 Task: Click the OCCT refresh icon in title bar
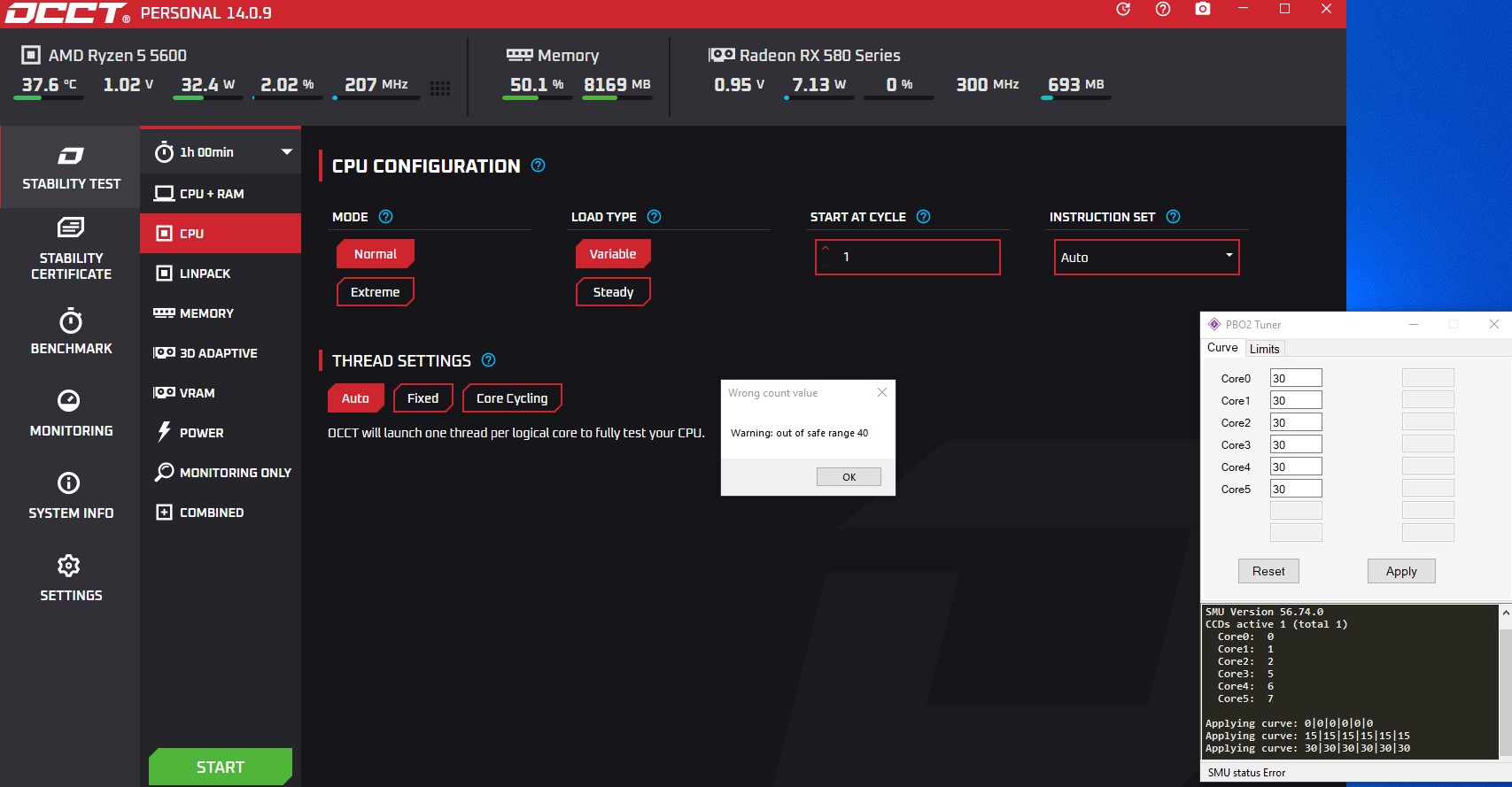tap(1123, 9)
